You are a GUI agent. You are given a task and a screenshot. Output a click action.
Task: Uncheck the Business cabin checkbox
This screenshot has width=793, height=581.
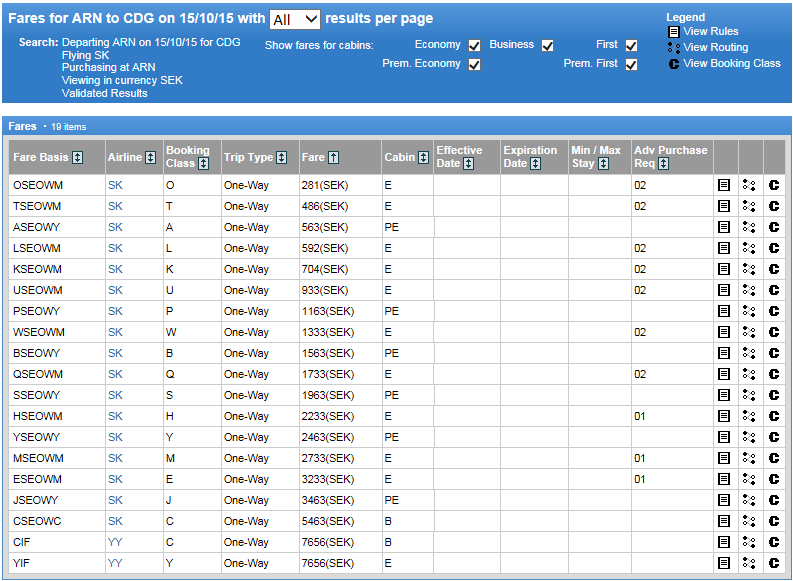click(547, 46)
